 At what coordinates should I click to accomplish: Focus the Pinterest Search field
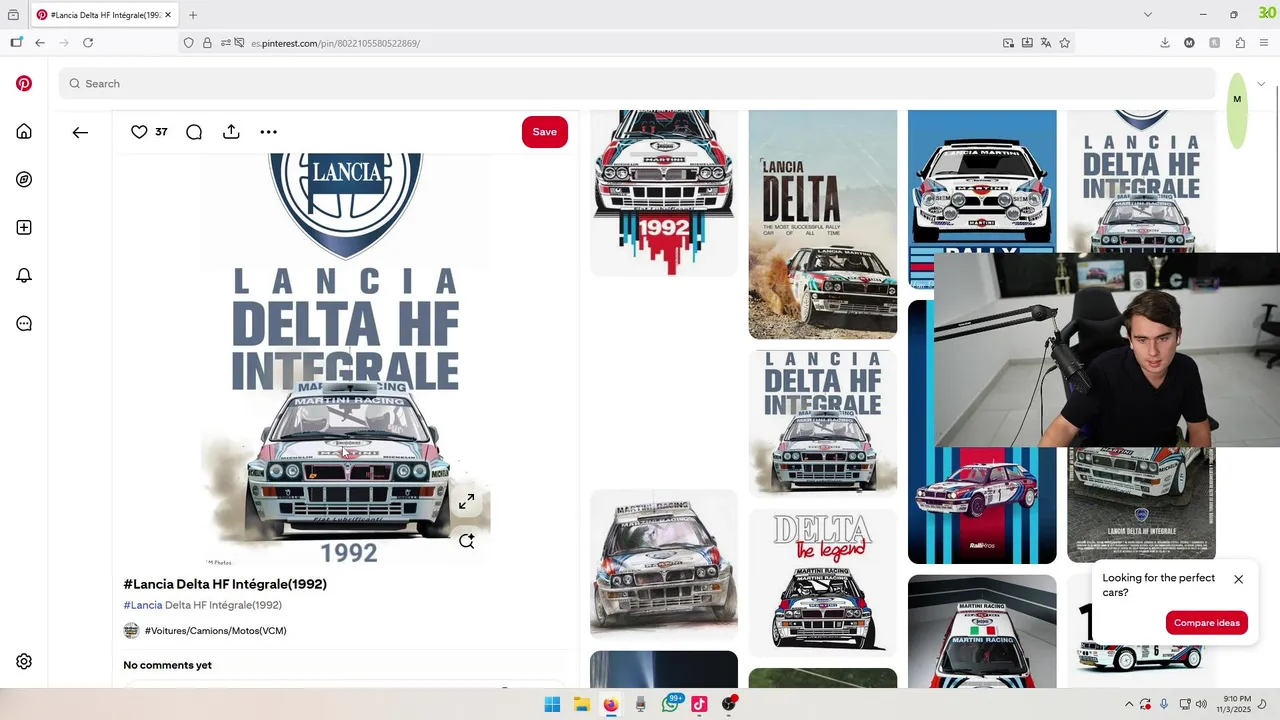coord(636,84)
